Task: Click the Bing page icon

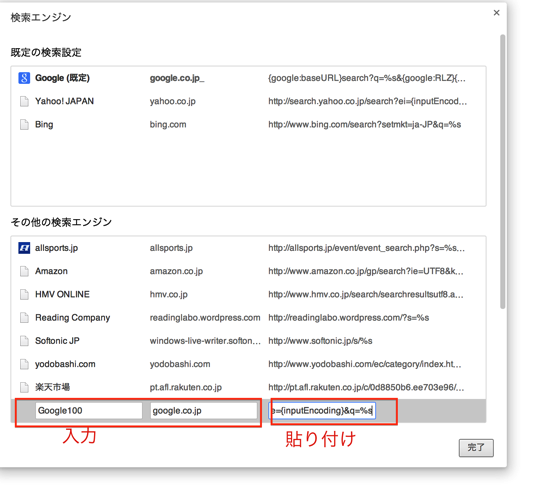Action: (24, 124)
